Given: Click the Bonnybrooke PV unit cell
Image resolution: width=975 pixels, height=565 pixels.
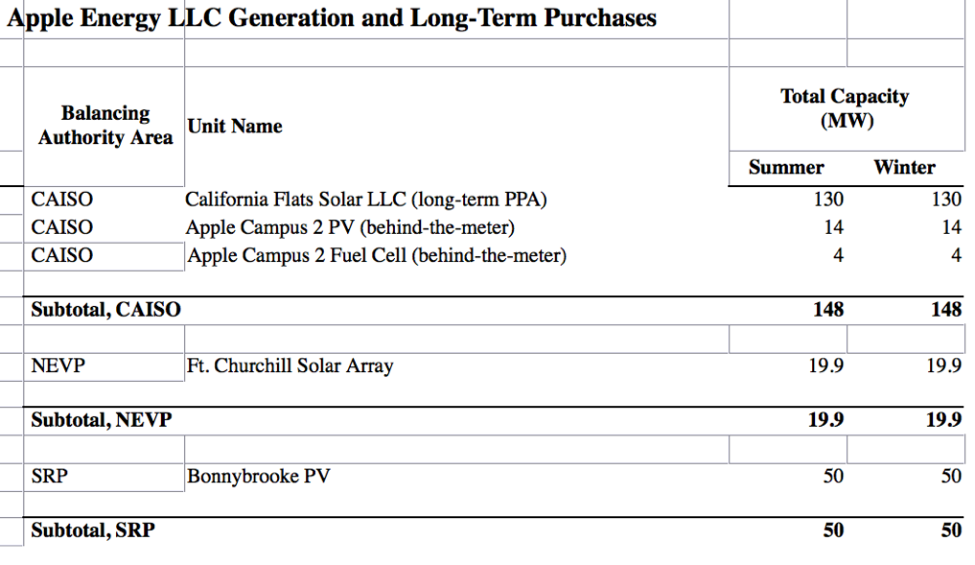Looking at the screenshot, I should point(259,476).
